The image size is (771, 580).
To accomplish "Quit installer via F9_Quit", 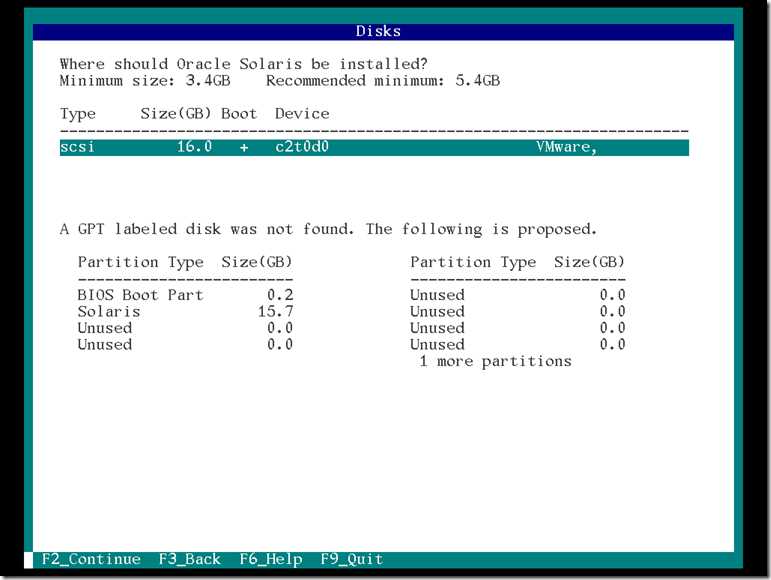I will tap(352, 559).
